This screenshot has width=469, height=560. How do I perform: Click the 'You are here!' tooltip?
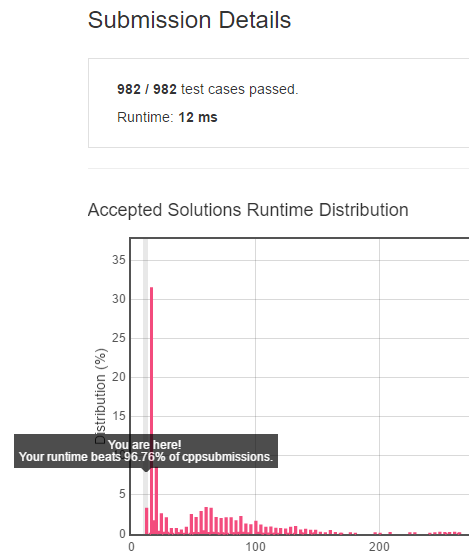[146, 451]
